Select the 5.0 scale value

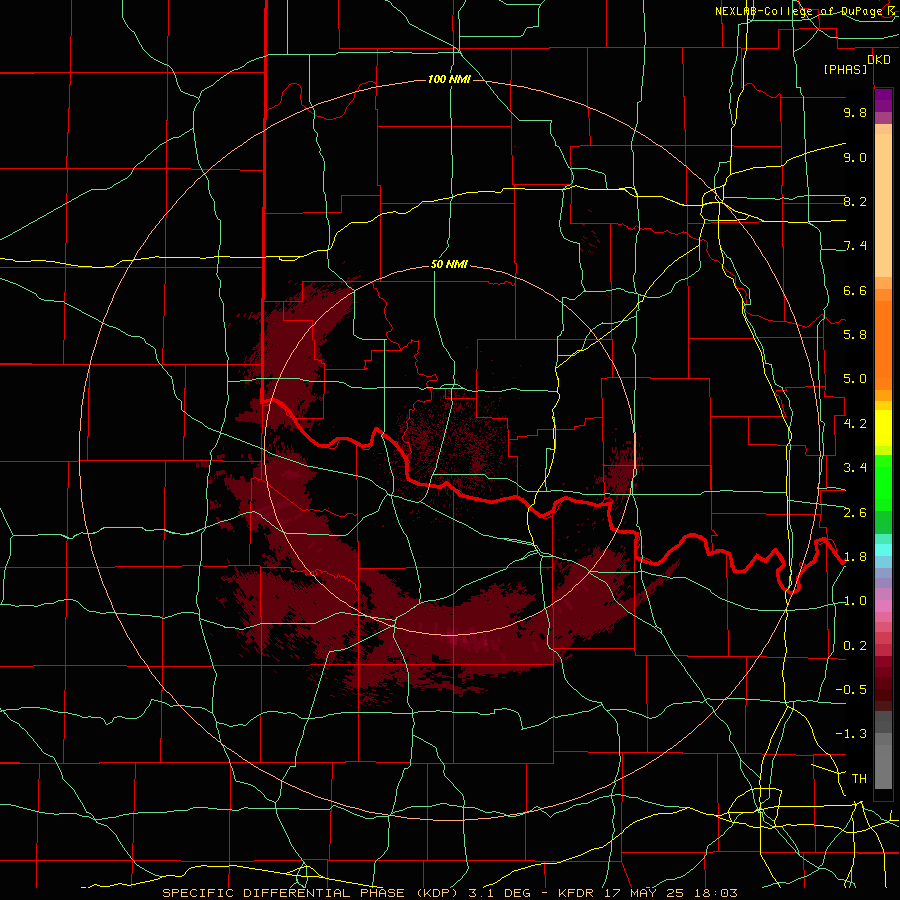point(855,379)
